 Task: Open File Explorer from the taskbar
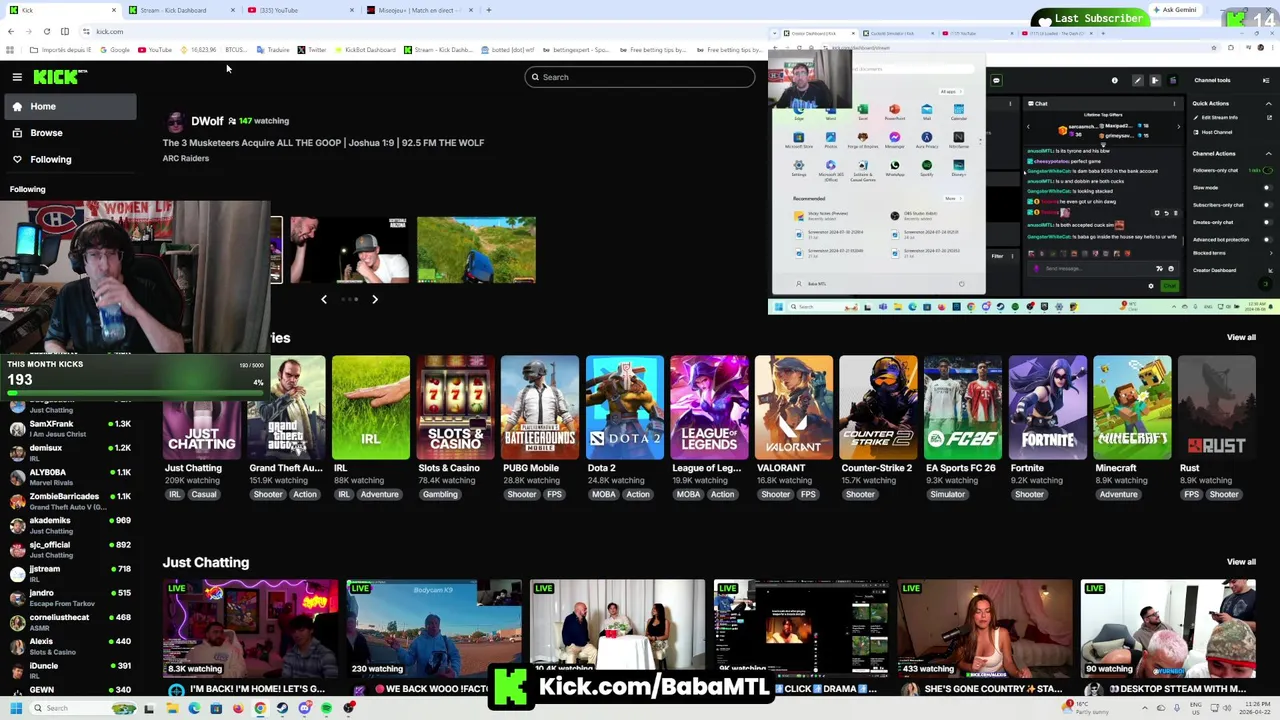click(172, 708)
